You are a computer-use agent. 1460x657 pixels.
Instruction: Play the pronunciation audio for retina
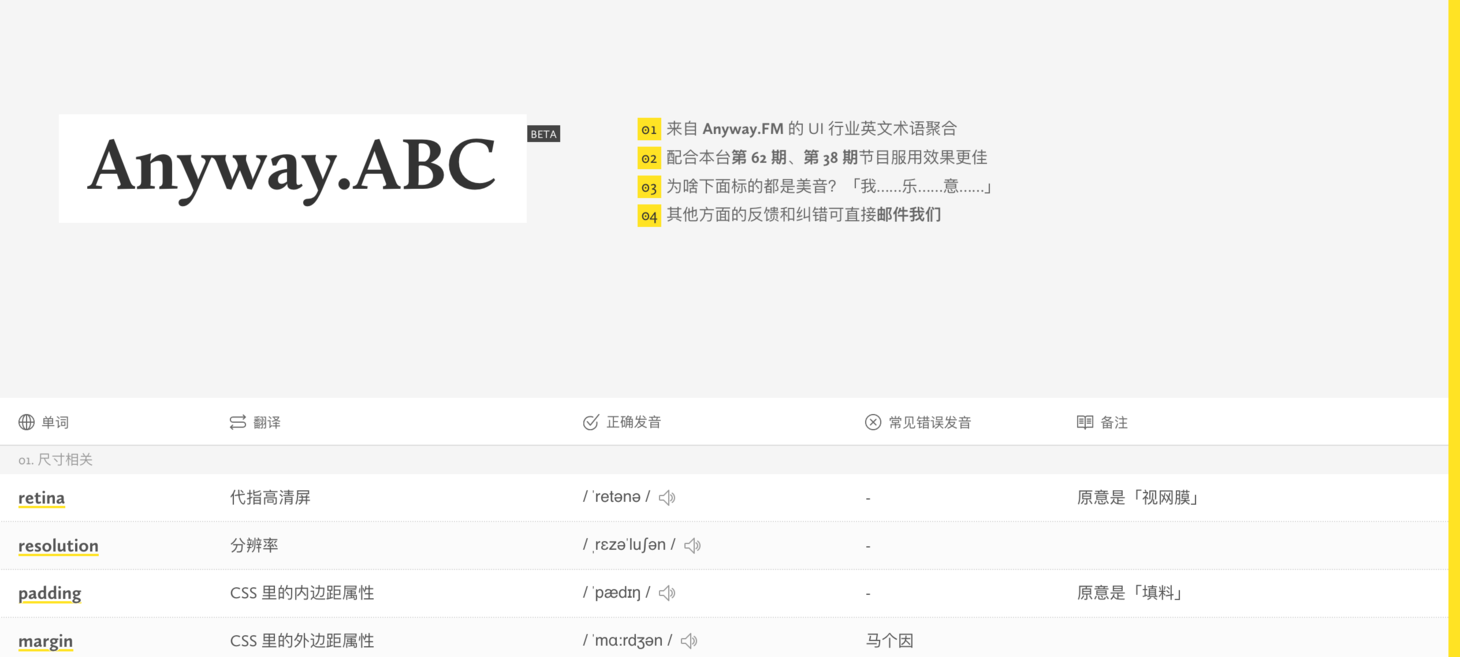667,498
